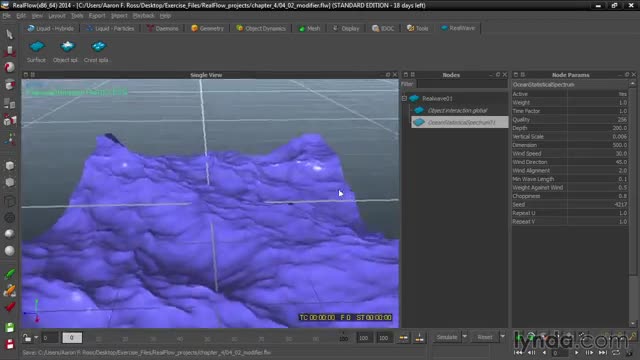The width and height of the screenshot is (640, 360).
Task: Edit the Choppiness value 0.8
Action: pos(598,196)
